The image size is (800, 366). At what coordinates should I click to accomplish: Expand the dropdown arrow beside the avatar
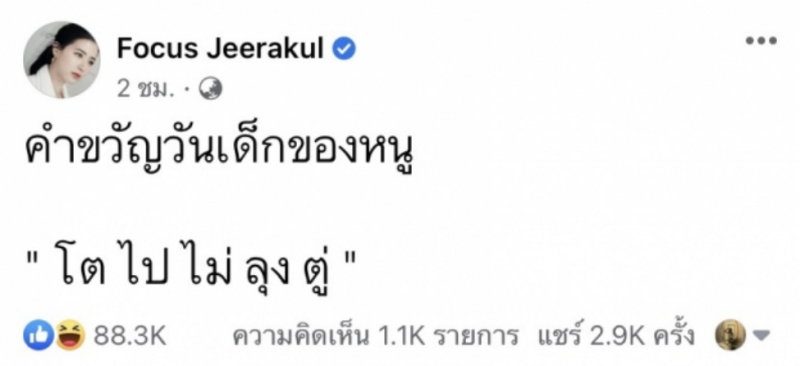[x=761, y=335]
